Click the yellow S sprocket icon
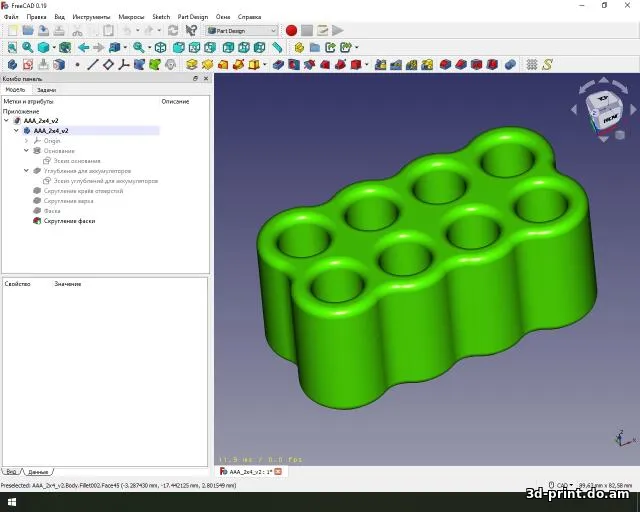 (547, 65)
